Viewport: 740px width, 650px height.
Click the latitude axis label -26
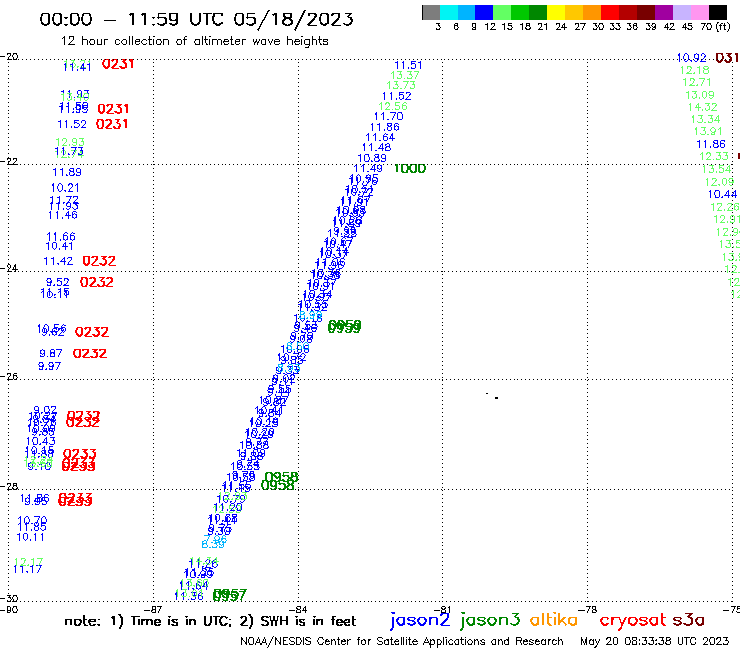pyautogui.click(x=9, y=377)
